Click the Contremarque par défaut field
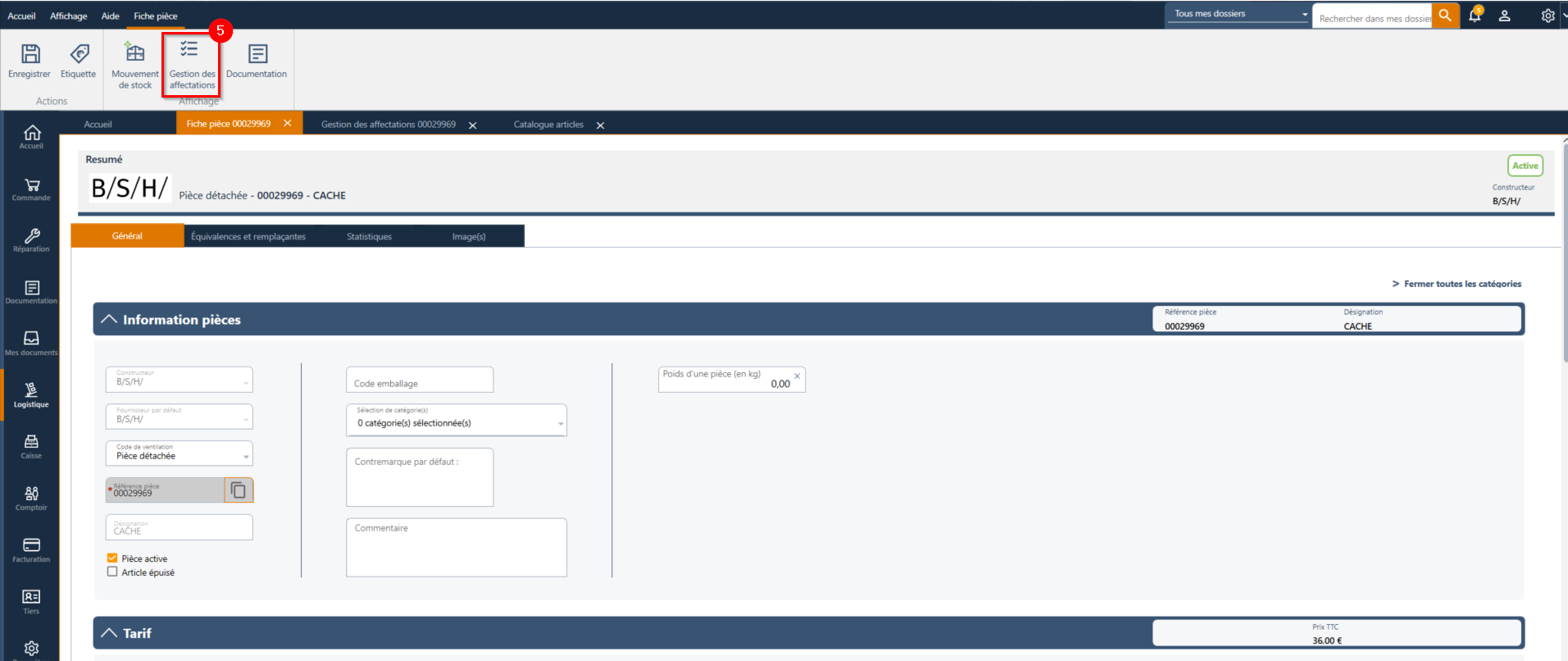 coord(420,477)
